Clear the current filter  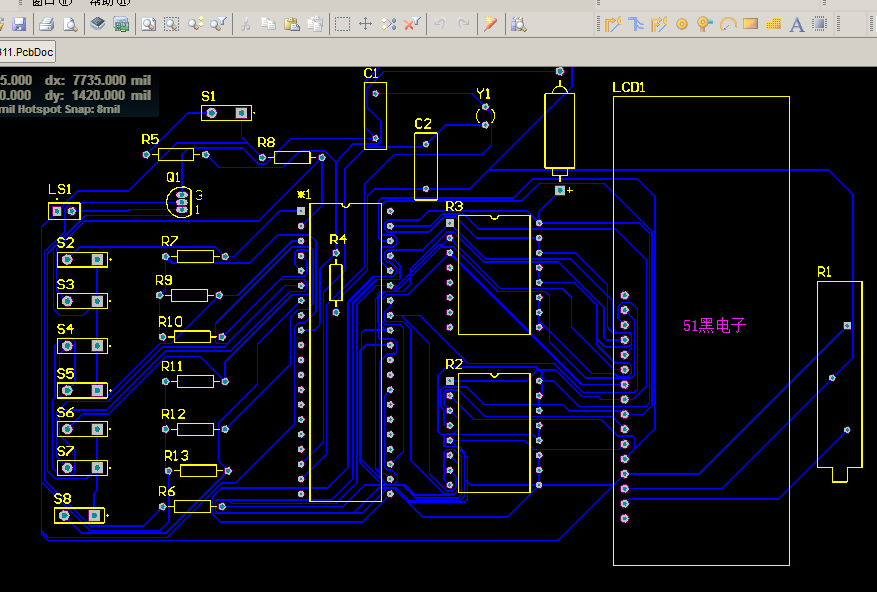tap(412, 24)
